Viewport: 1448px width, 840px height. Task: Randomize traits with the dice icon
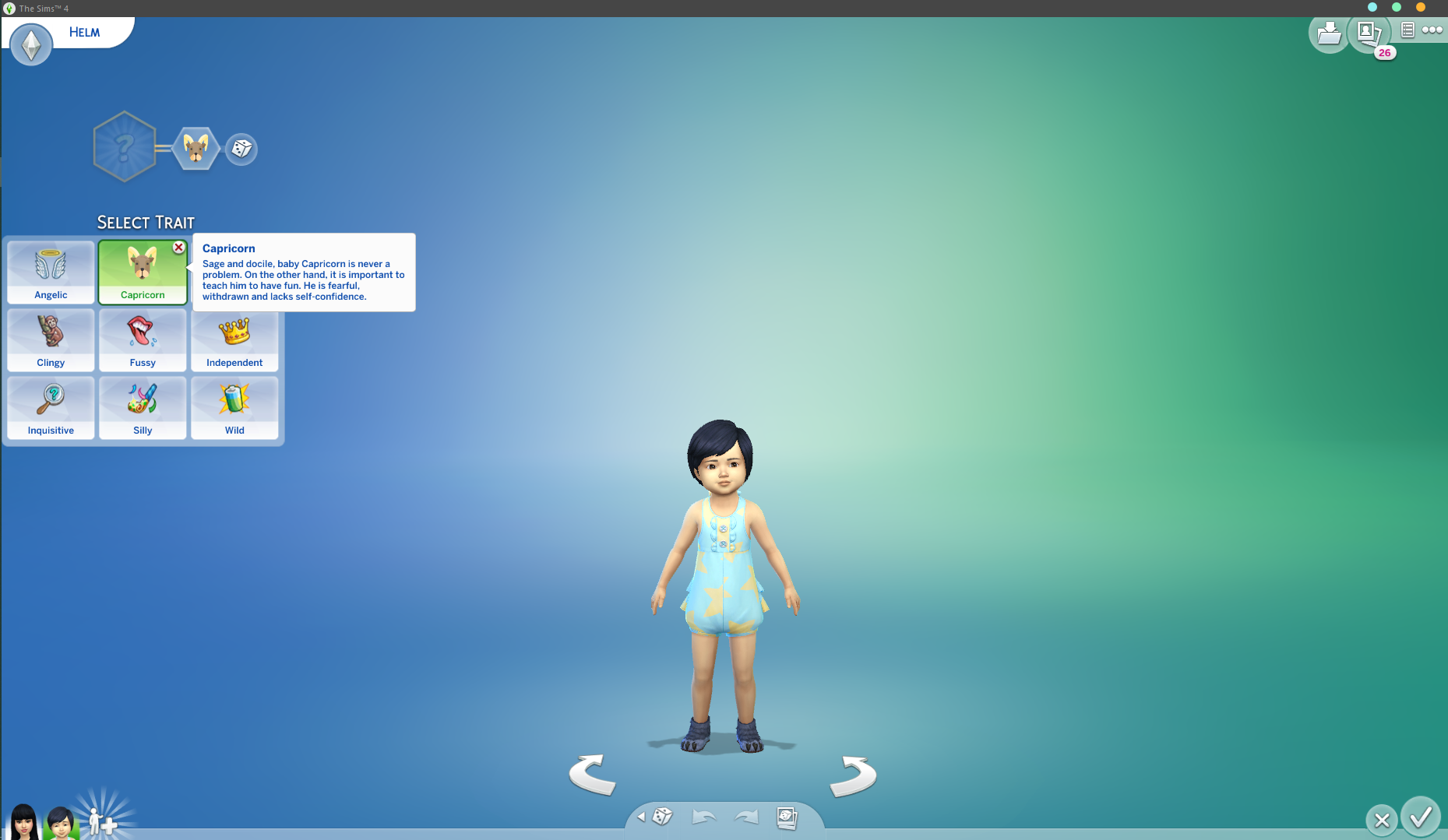pyautogui.click(x=241, y=149)
